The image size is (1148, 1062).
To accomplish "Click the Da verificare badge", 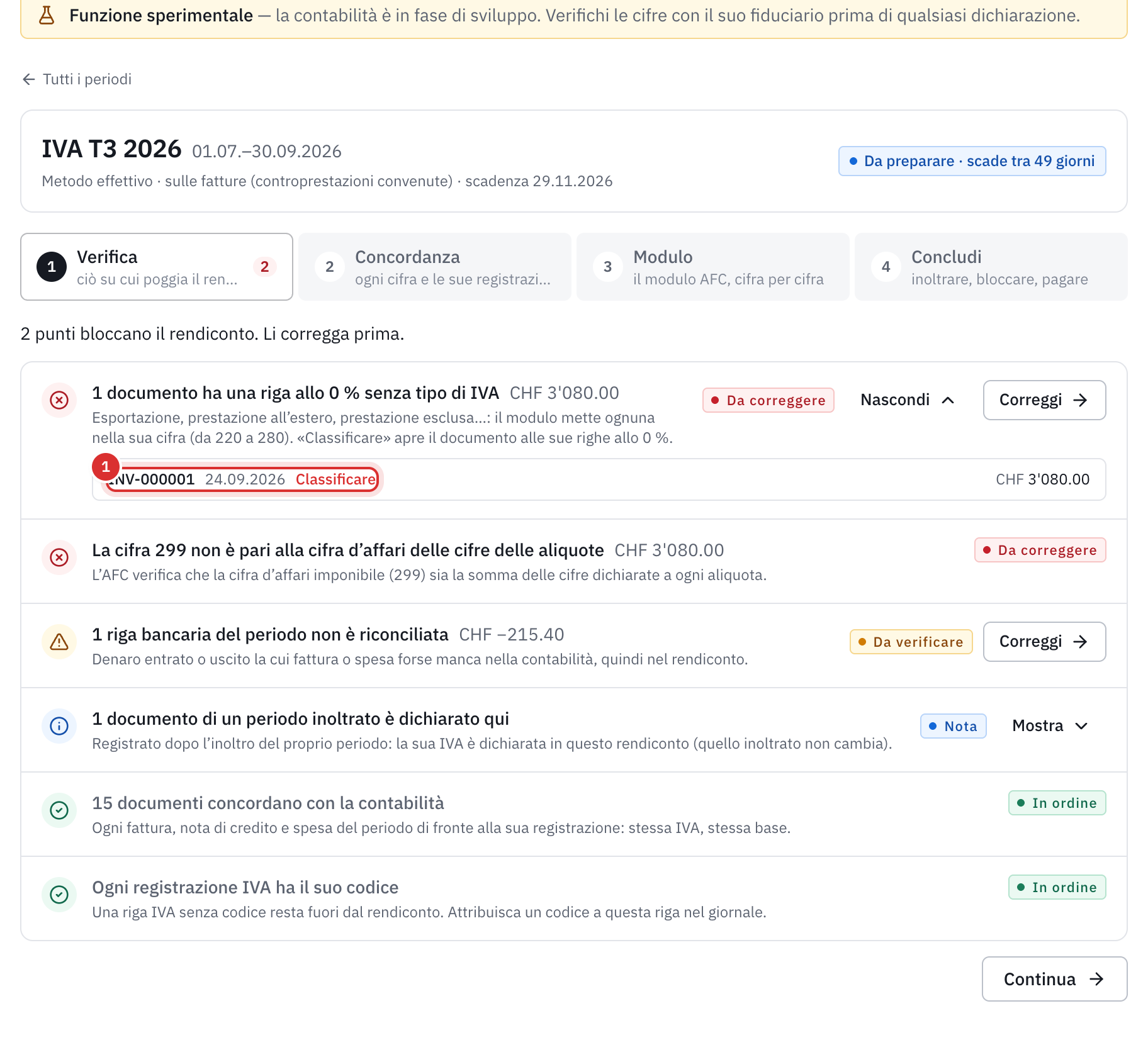I will coord(911,642).
